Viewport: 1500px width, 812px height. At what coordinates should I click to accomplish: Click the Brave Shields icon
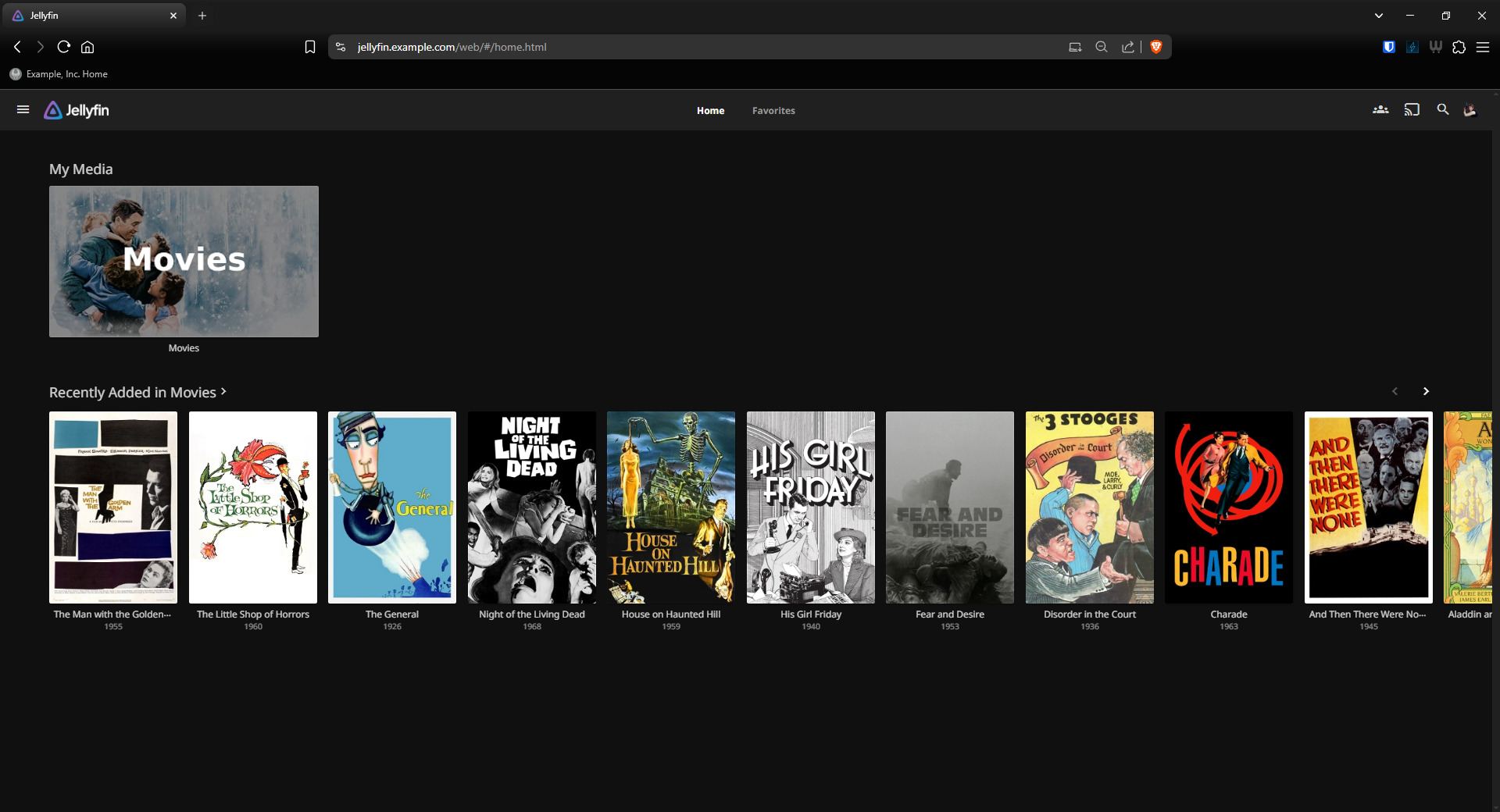[1156, 47]
